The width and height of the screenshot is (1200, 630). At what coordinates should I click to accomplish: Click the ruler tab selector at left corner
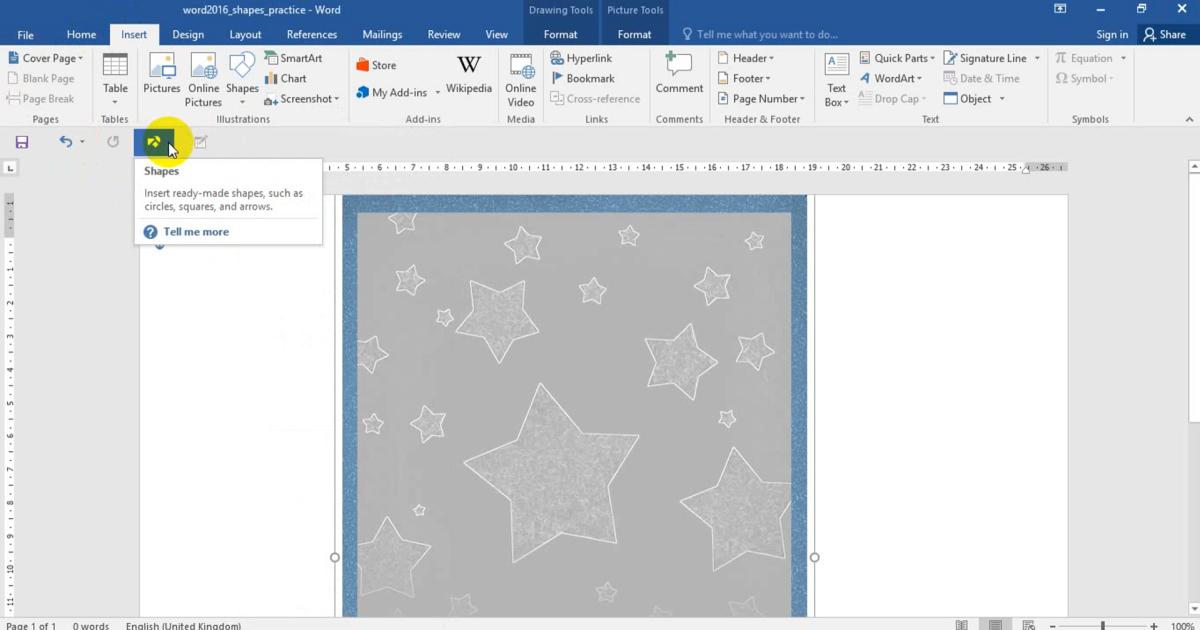click(x=10, y=168)
